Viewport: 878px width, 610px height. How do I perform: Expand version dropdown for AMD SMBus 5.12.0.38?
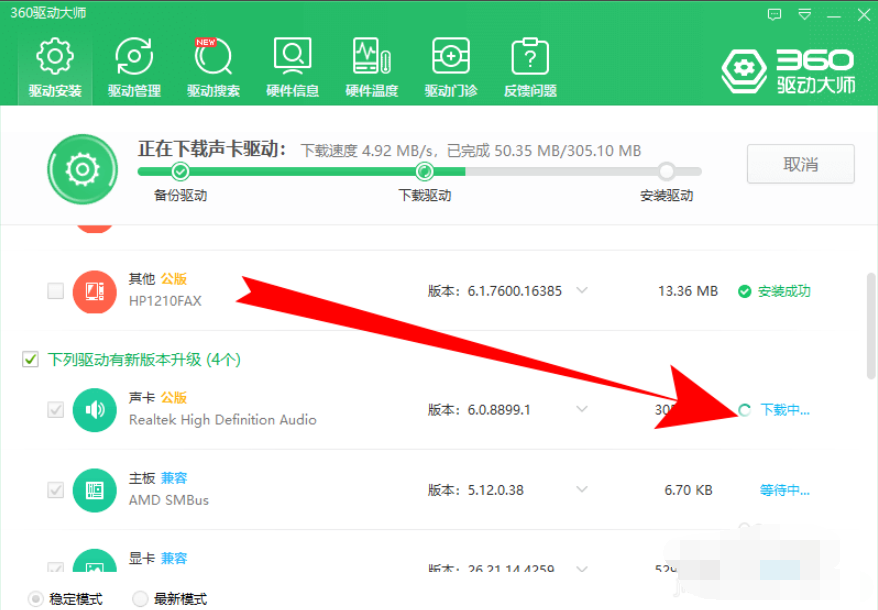581,490
